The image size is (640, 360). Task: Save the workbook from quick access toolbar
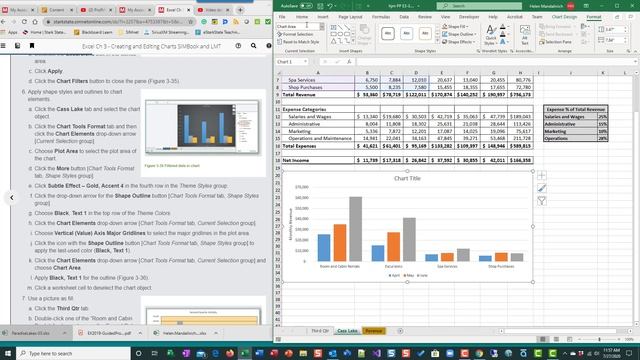point(320,6)
